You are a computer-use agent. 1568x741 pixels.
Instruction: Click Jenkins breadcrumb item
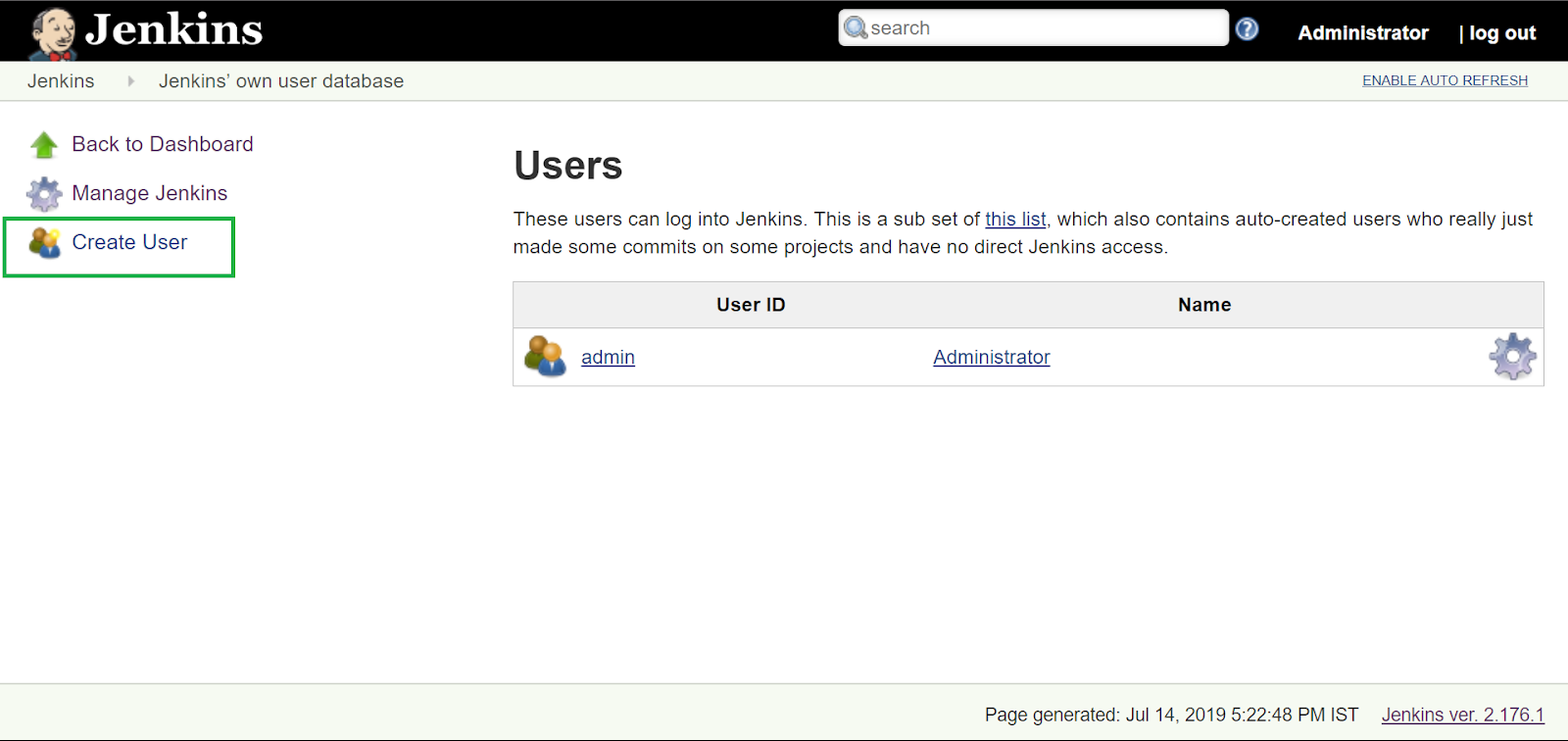(61, 81)
